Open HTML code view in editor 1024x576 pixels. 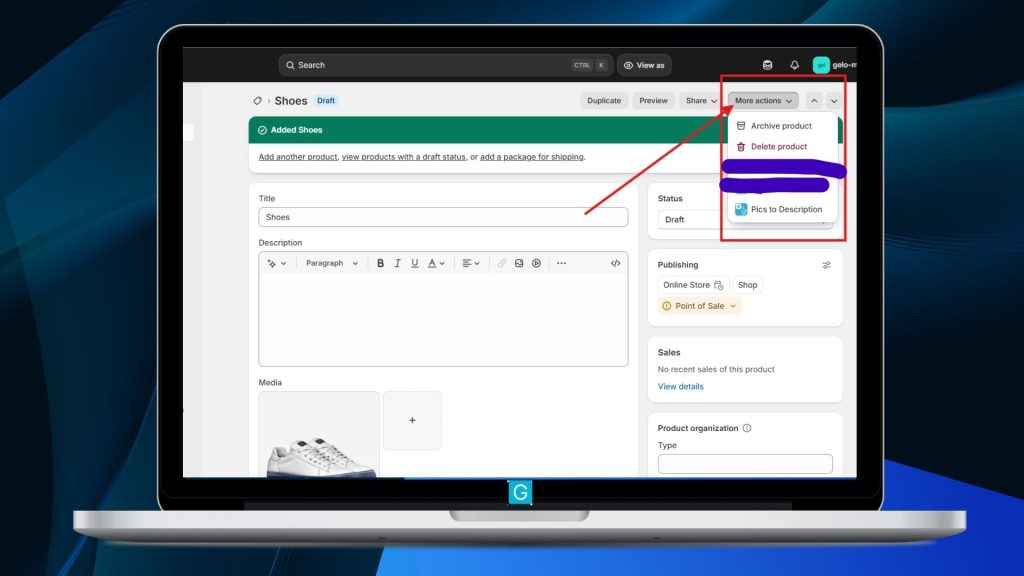pos(615,263)
